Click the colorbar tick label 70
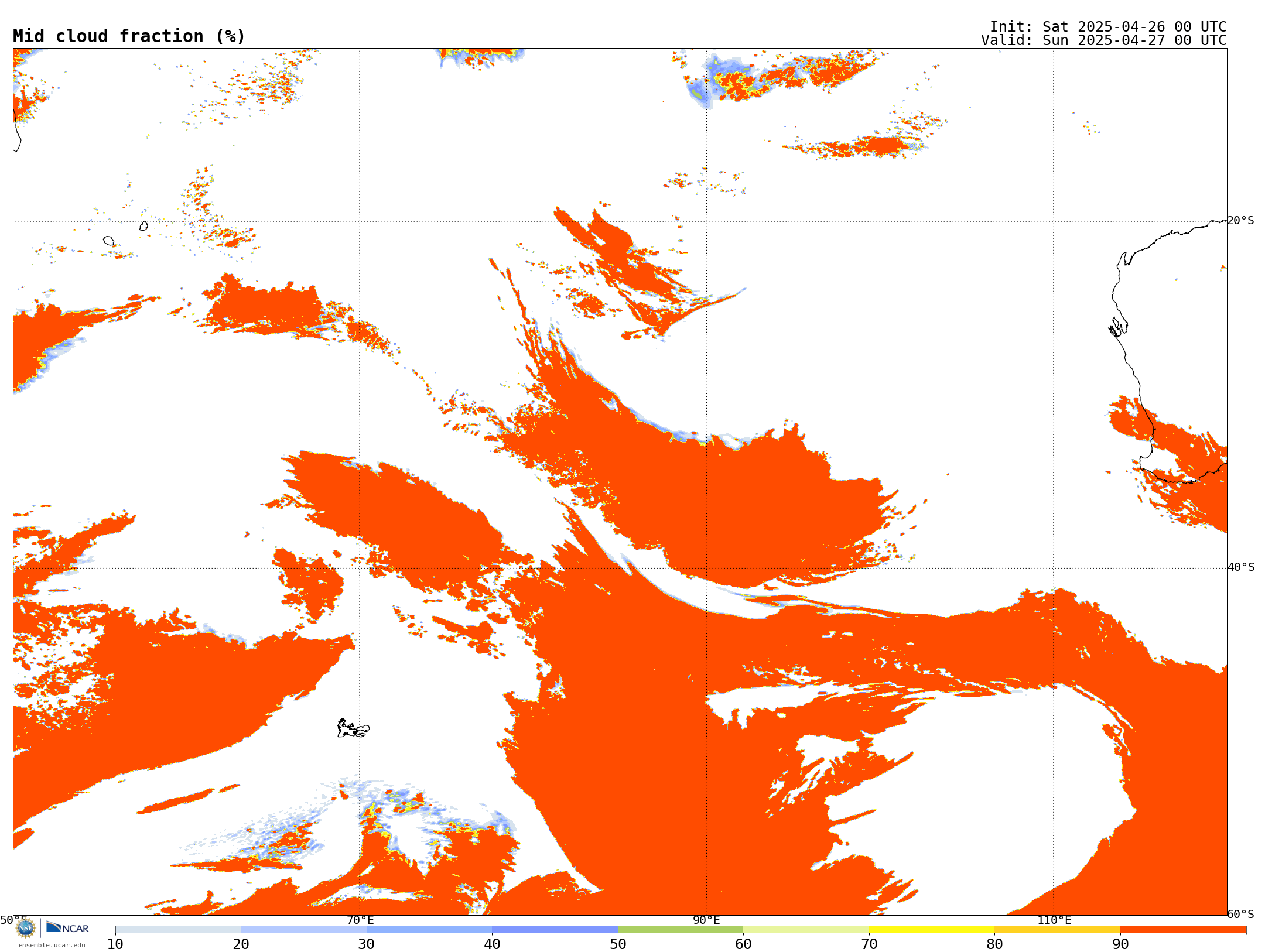The width and height of the screenshot is (1265, 952). point(869,944)
